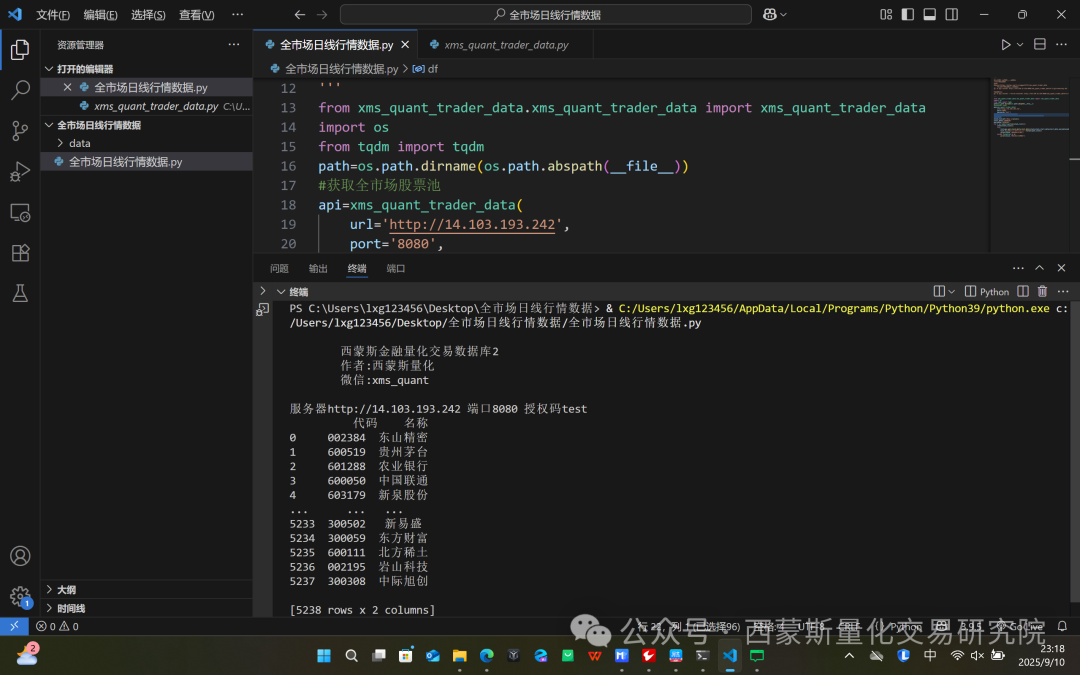This screenshot has height=675, width=1080.
Task: Click the 全市场日线行情数据.py breadcrumb
Action: coord(334,69)
